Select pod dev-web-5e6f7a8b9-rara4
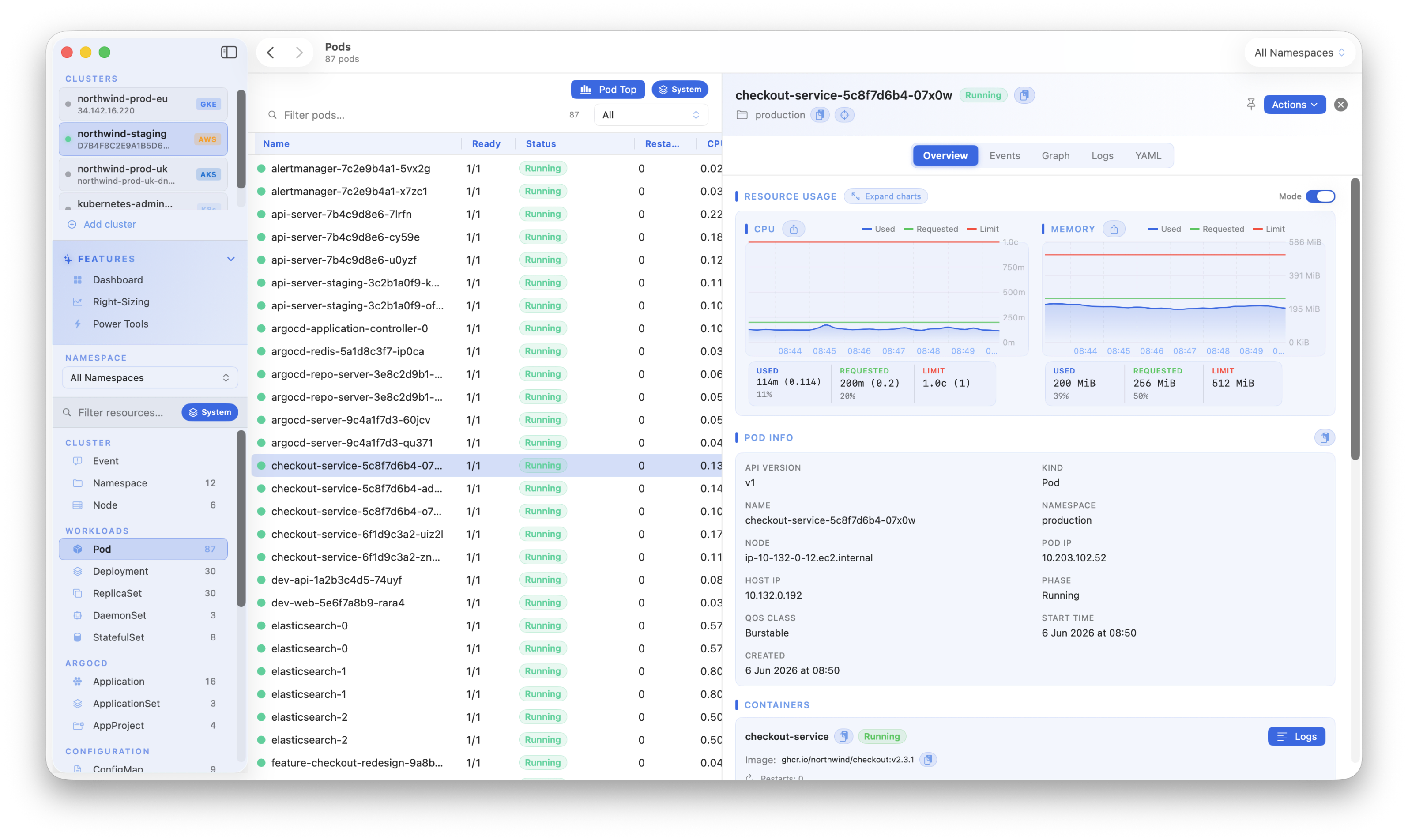Viewport: 1408px width, 840px height. point(487,603)
